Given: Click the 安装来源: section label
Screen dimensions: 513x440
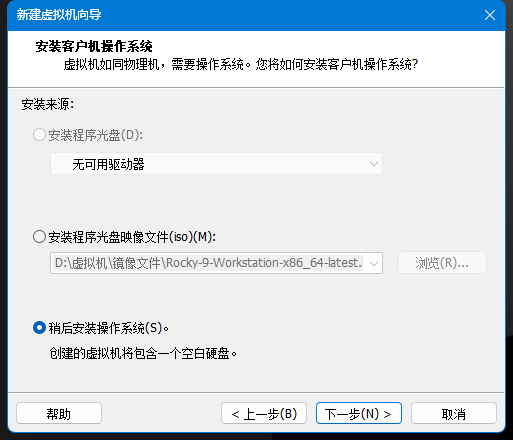Looking at the screenshot, I should 48,104.
